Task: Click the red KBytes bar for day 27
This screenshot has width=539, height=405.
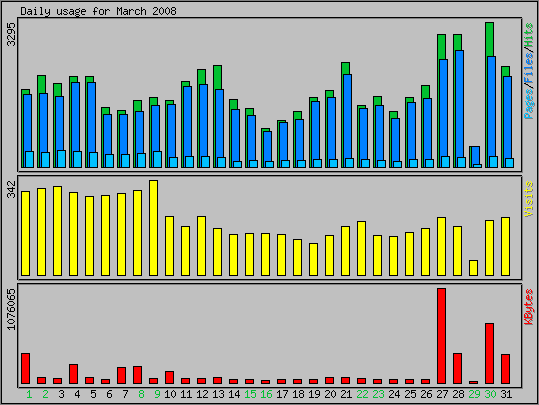Action: (441, 336)
